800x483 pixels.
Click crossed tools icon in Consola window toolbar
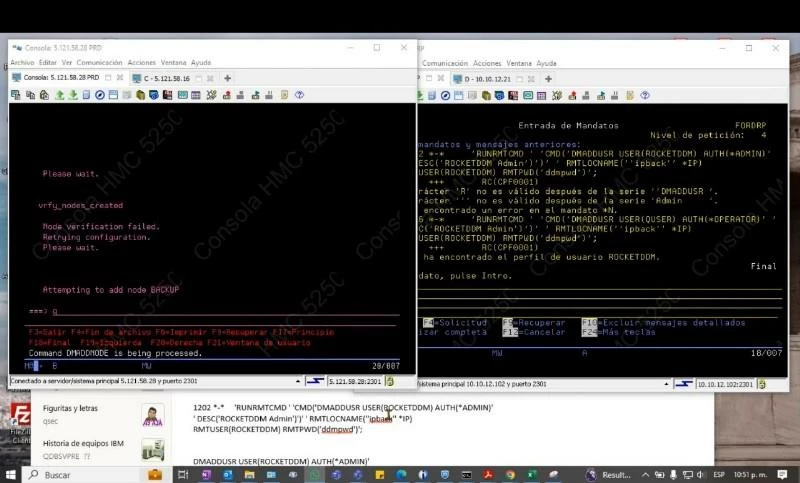[211, 95]
